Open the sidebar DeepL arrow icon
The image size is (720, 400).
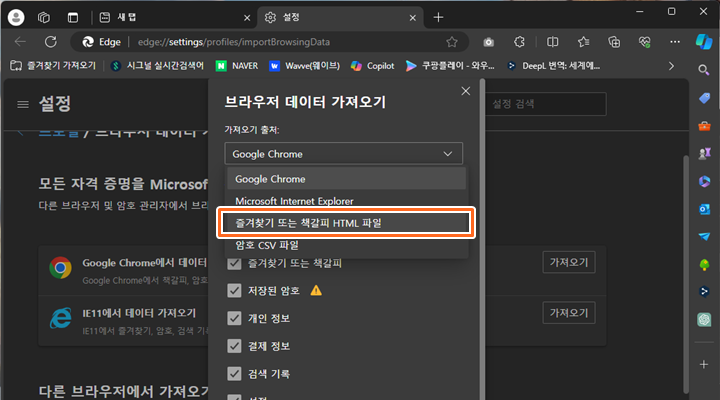(704, 292)
